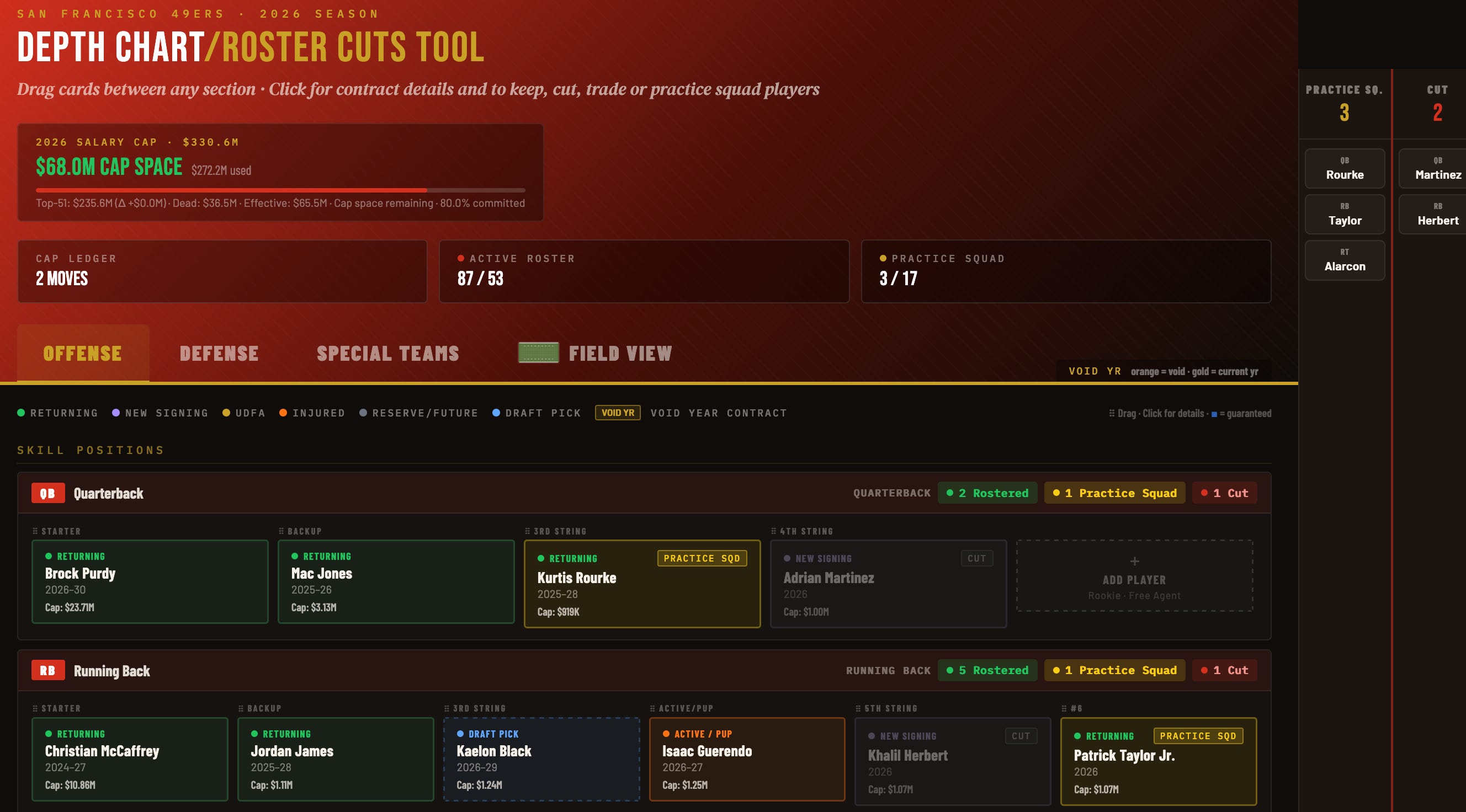Click the QB position badge icon
The height and width of the screenshot is (812, 1466).
(48, 493)
